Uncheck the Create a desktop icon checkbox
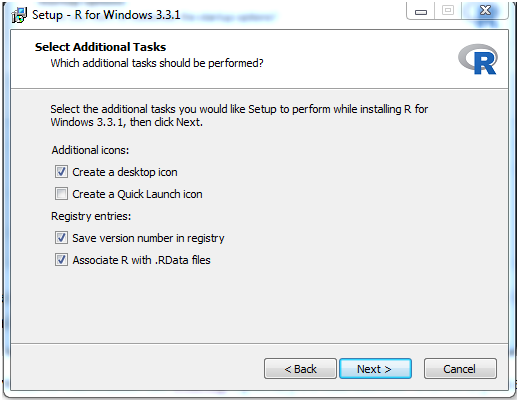This screenshot has width=519, height=402. 61,172
